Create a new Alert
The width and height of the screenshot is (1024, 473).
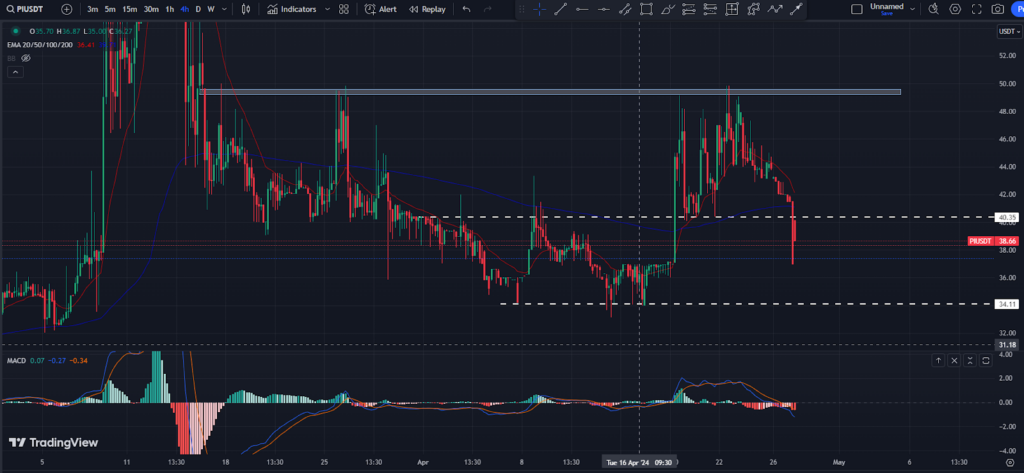click(381, 9)
